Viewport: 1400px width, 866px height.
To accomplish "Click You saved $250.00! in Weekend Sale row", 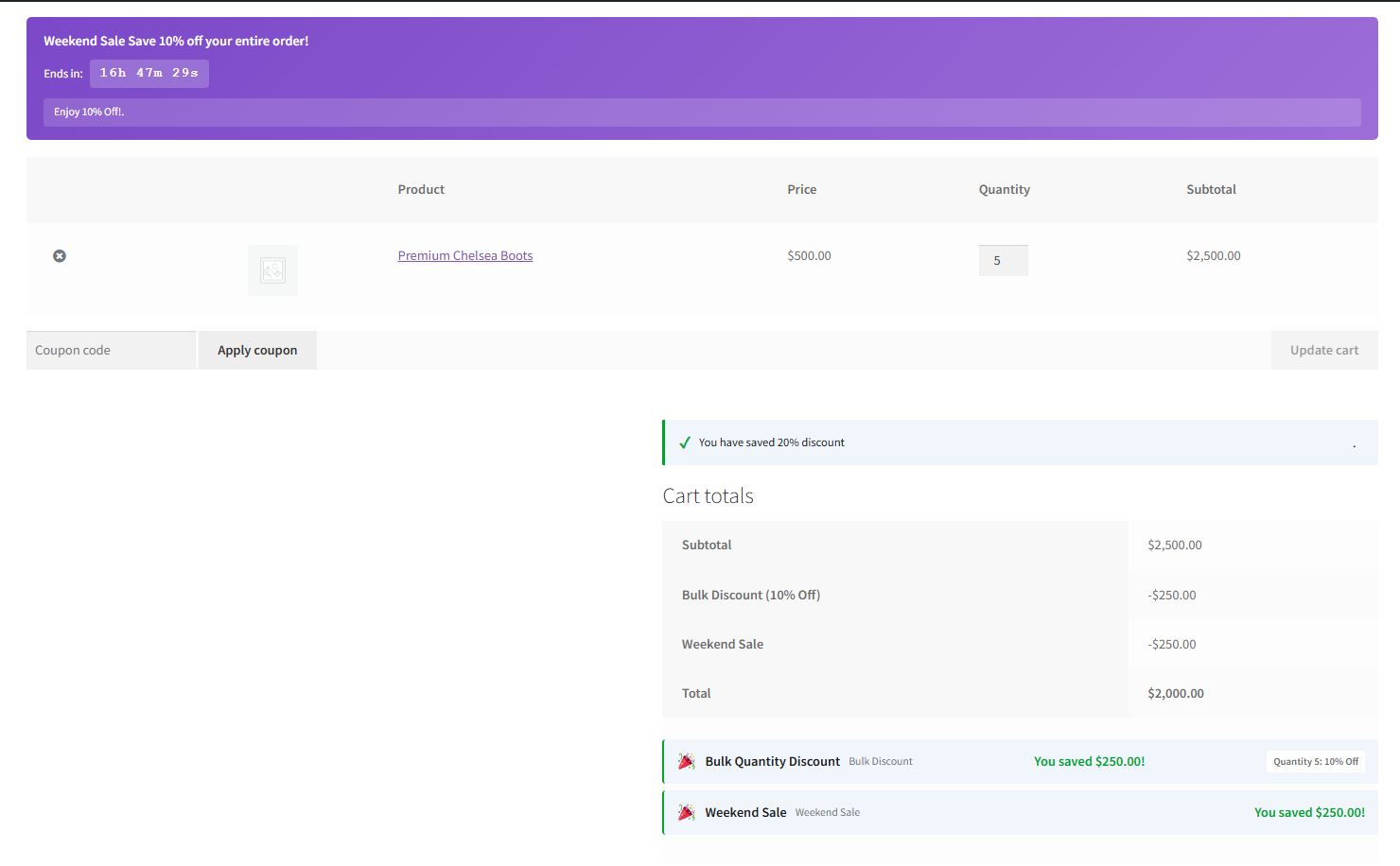I will [1310, 812].
